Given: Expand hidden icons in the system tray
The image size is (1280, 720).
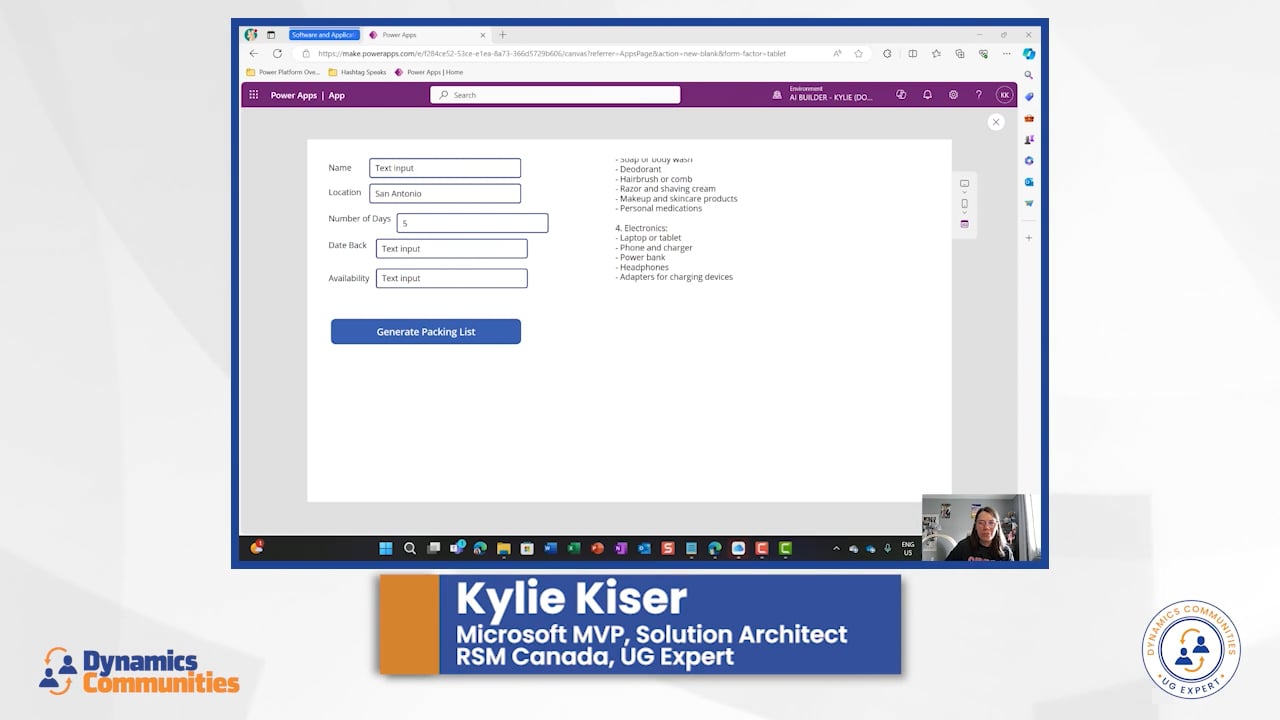Looking at the screenshot, I should pos(835,548).
